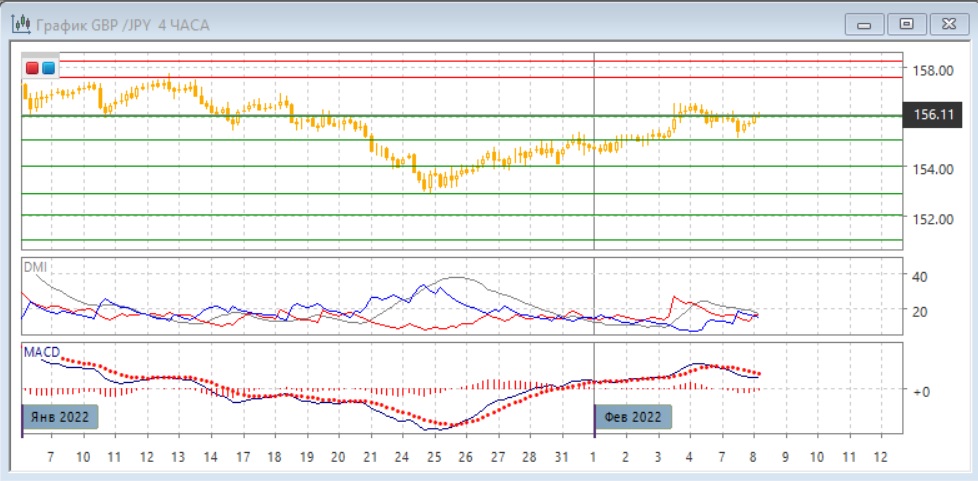Click the 158.00 price axis label
The image size is (978, 481).
pos(930,71)
